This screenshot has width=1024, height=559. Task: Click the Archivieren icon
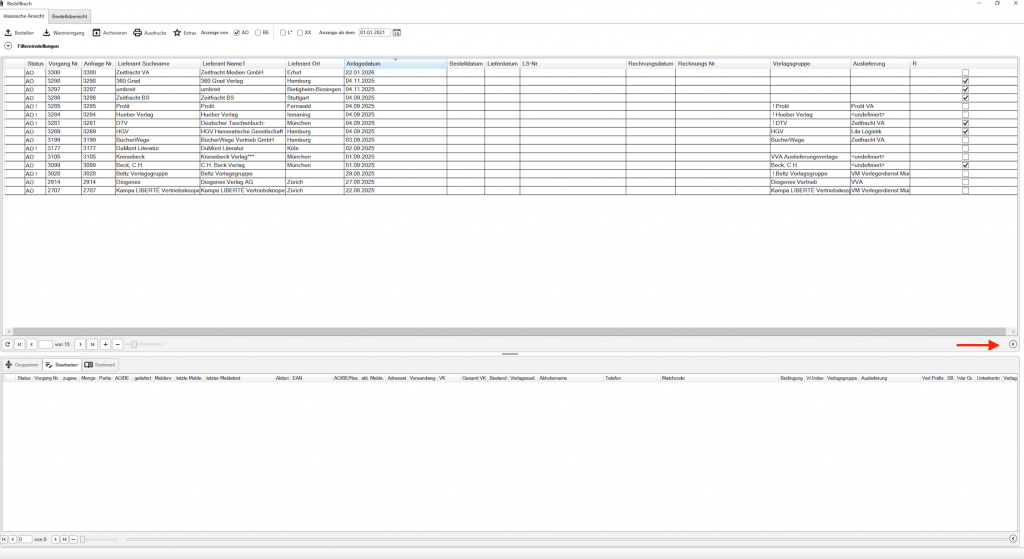click(x=96, y=33)
